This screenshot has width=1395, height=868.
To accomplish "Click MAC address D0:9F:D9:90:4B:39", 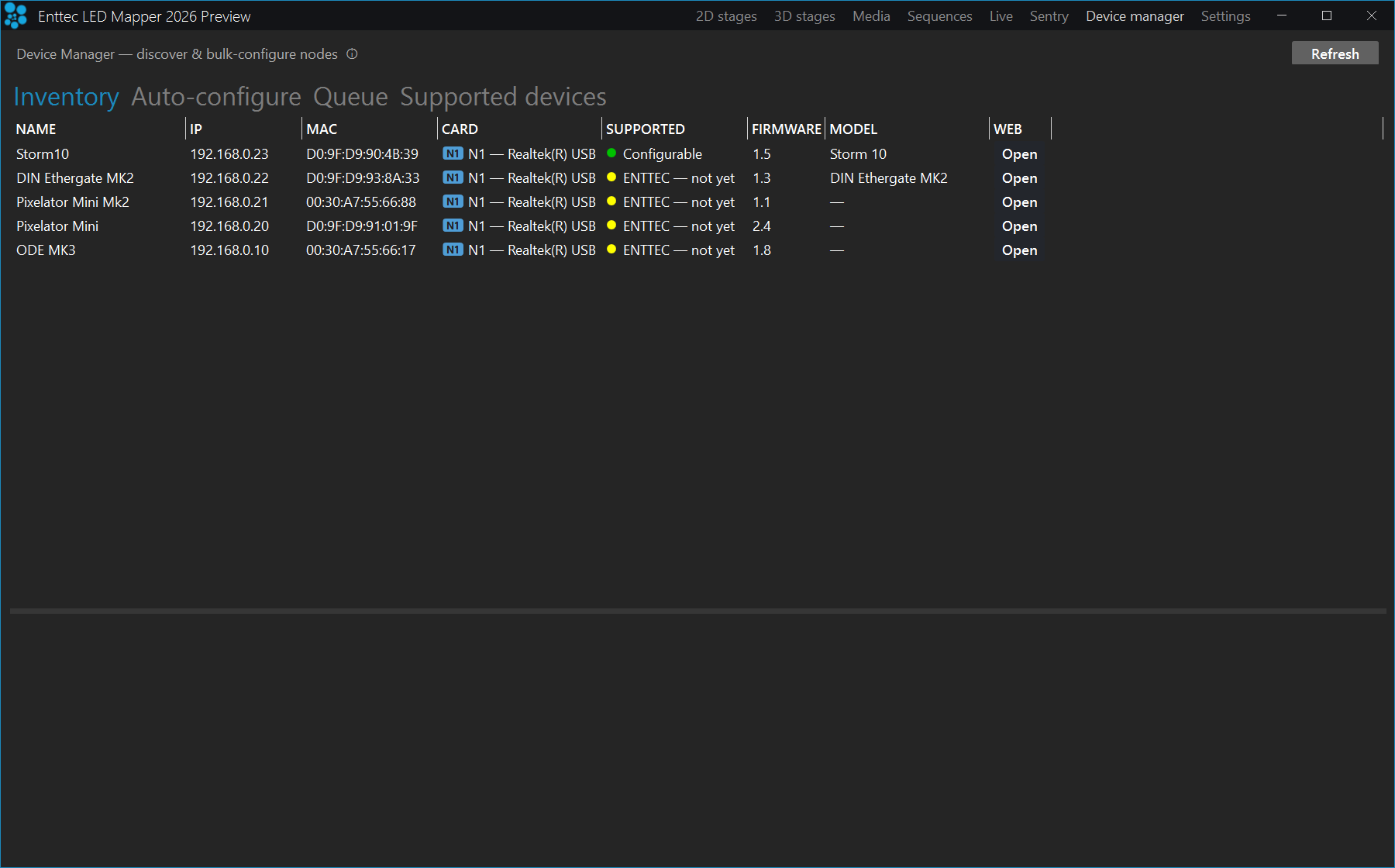I will point(362,154).
